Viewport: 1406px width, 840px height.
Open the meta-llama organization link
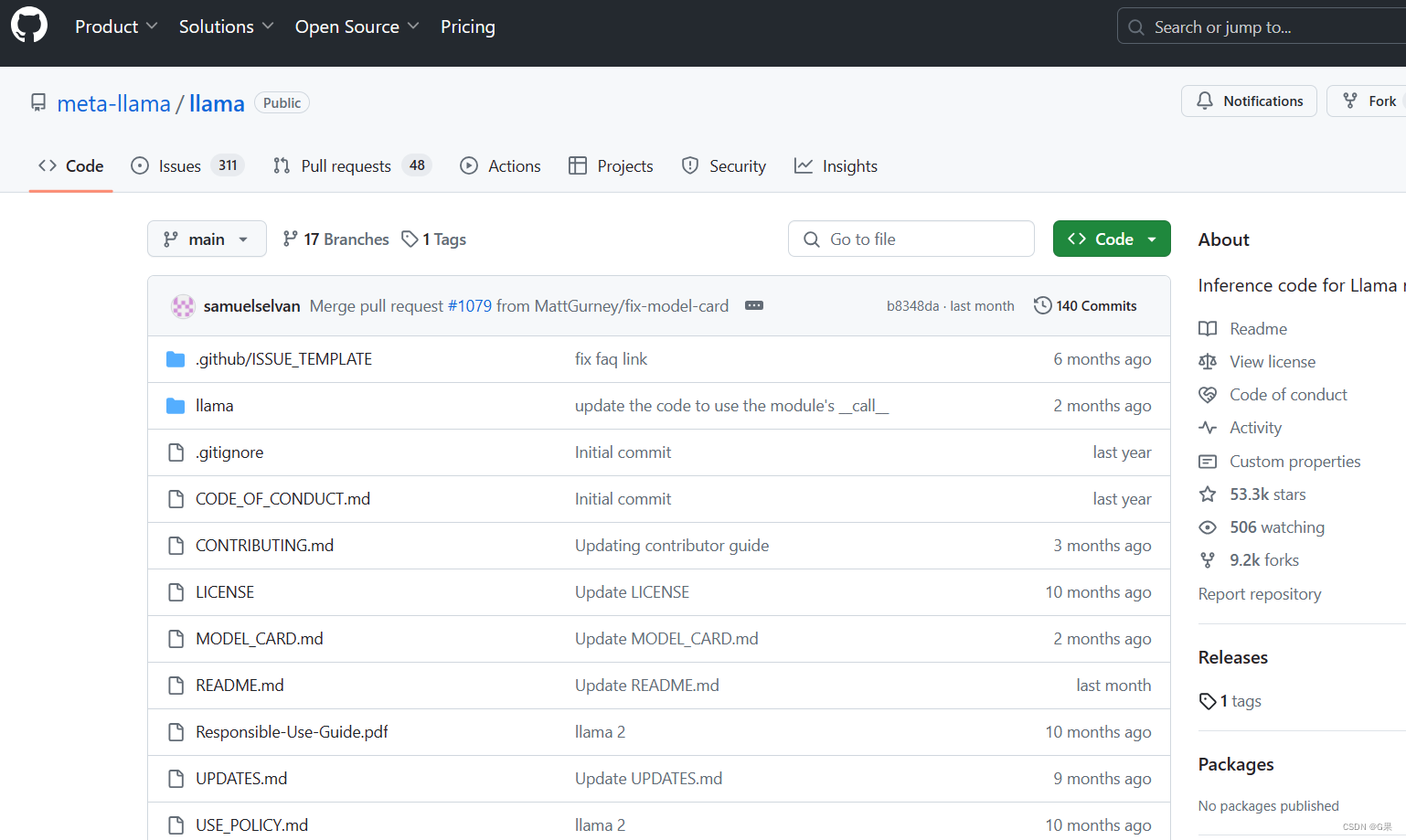click(x=114, y=103)
